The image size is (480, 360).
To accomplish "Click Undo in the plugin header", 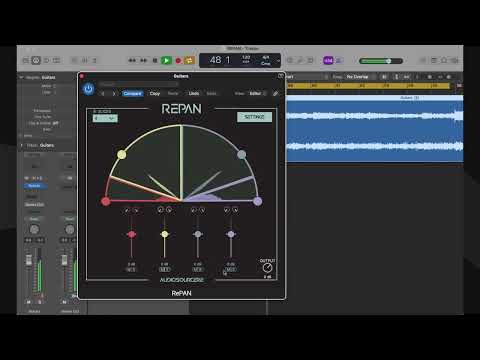I will pos(194,94).
